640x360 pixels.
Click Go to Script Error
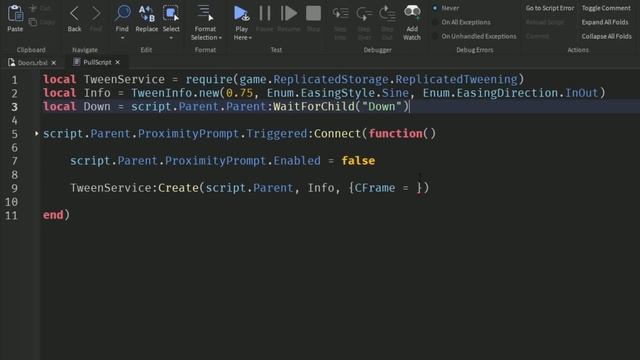(x=549, y=8)
